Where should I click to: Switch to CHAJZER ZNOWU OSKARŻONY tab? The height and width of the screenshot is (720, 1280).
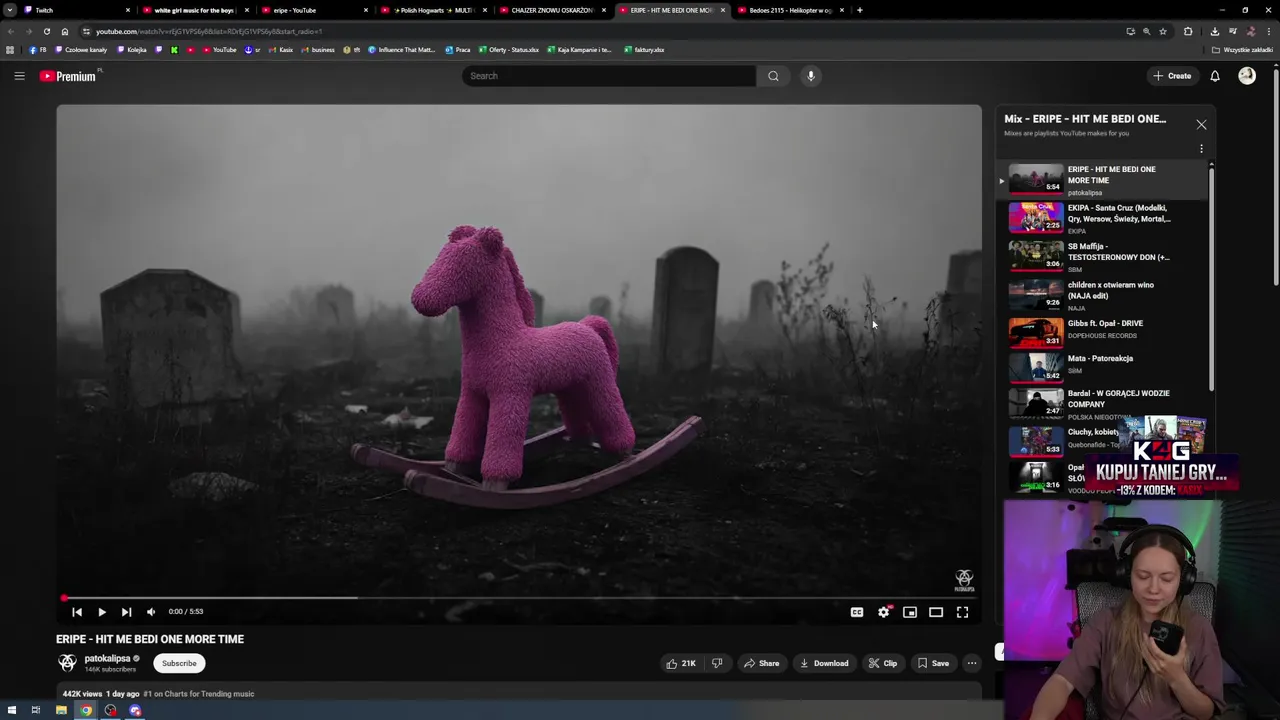552,10
